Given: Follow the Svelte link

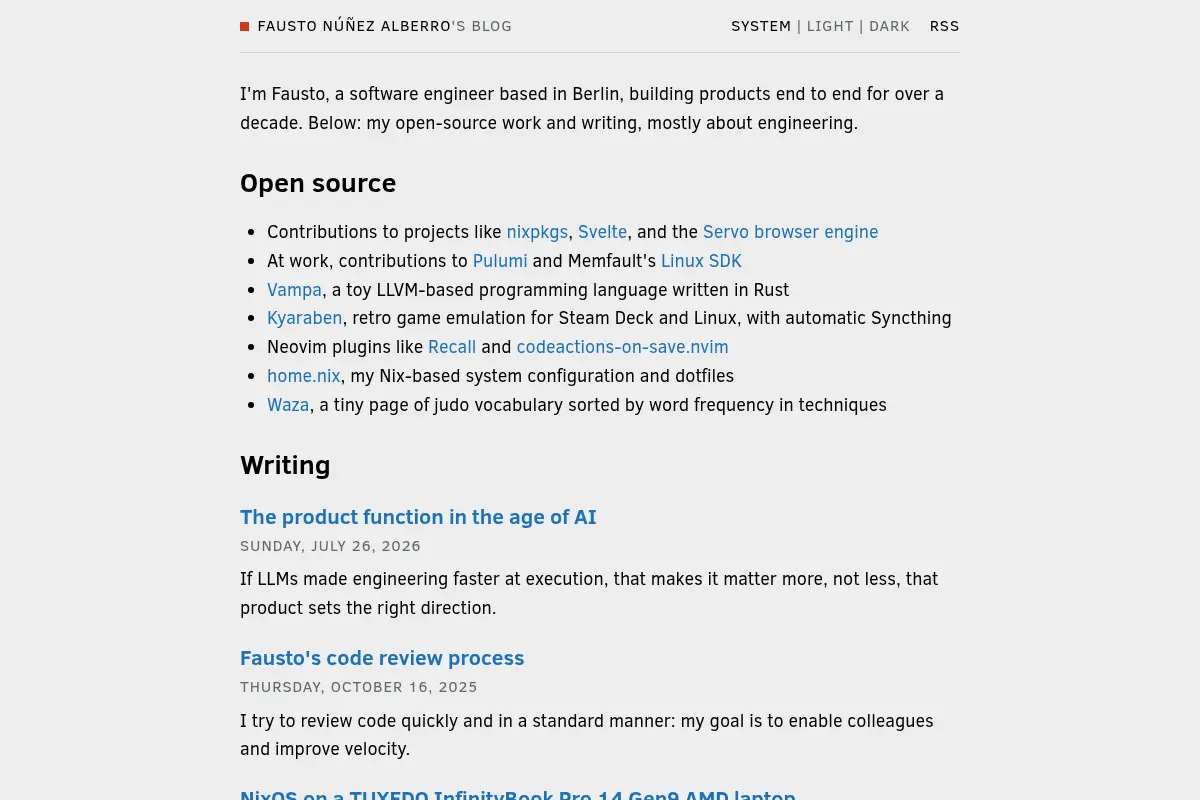Looking at the screenshot, I should (x=602, y=232).
